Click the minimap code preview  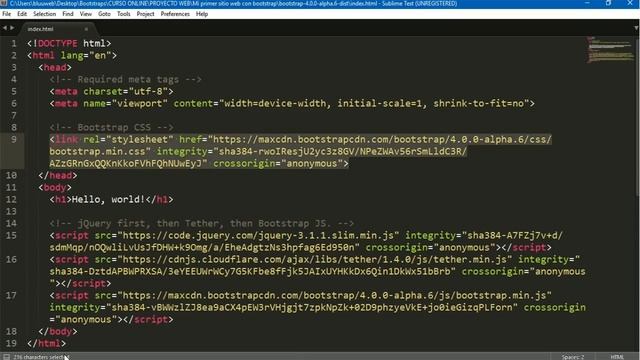610,50
